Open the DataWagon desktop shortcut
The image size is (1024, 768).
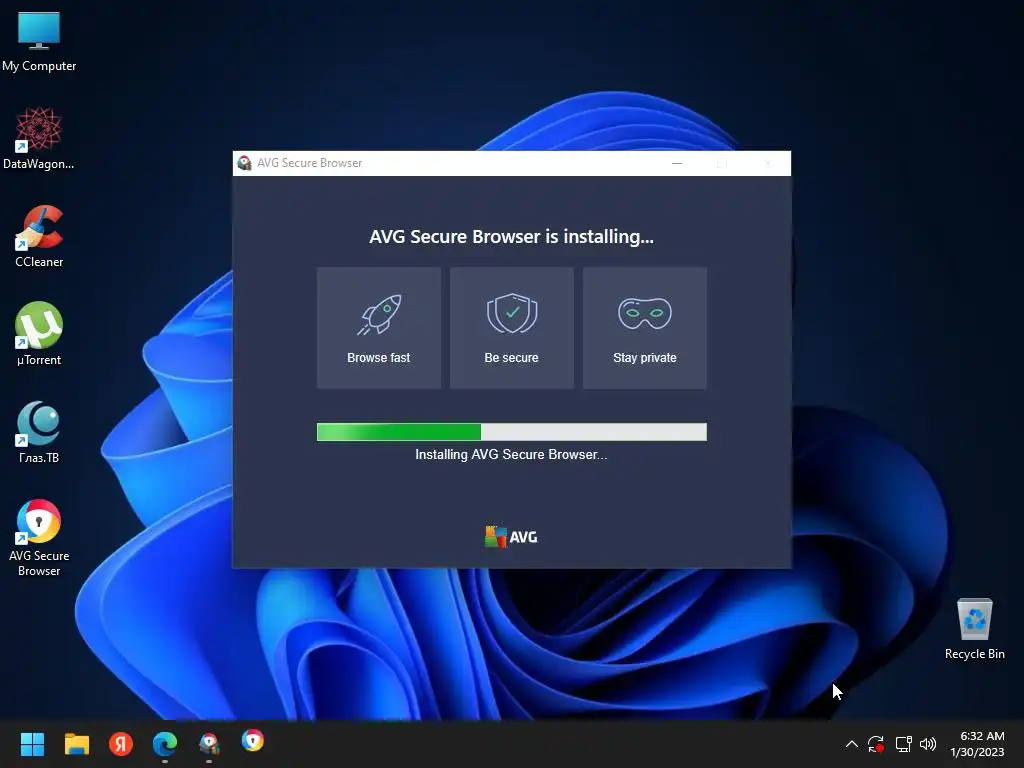click(x=39, y=138)
